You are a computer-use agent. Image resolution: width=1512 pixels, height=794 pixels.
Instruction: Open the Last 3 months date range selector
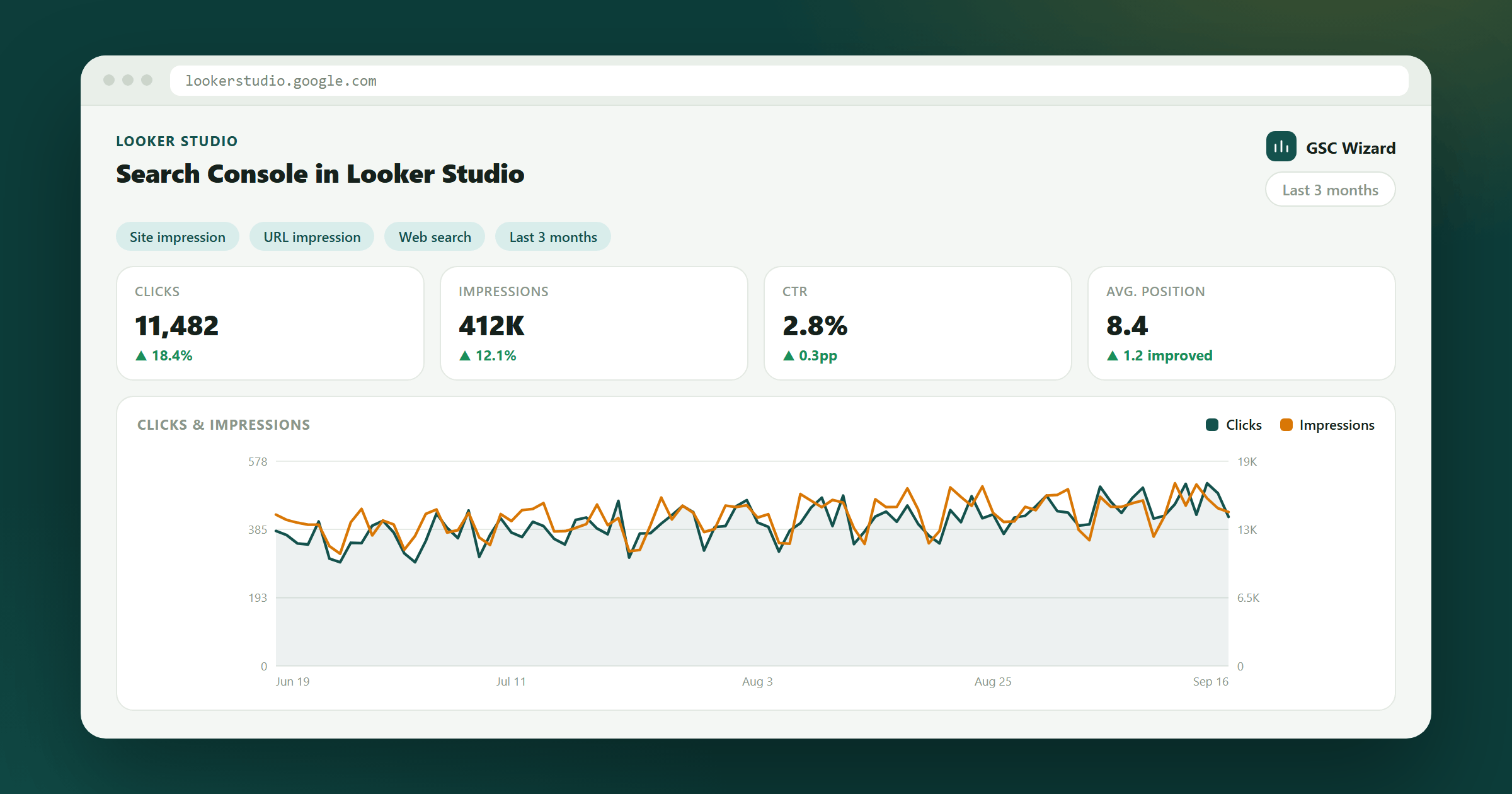point(1330,190)
